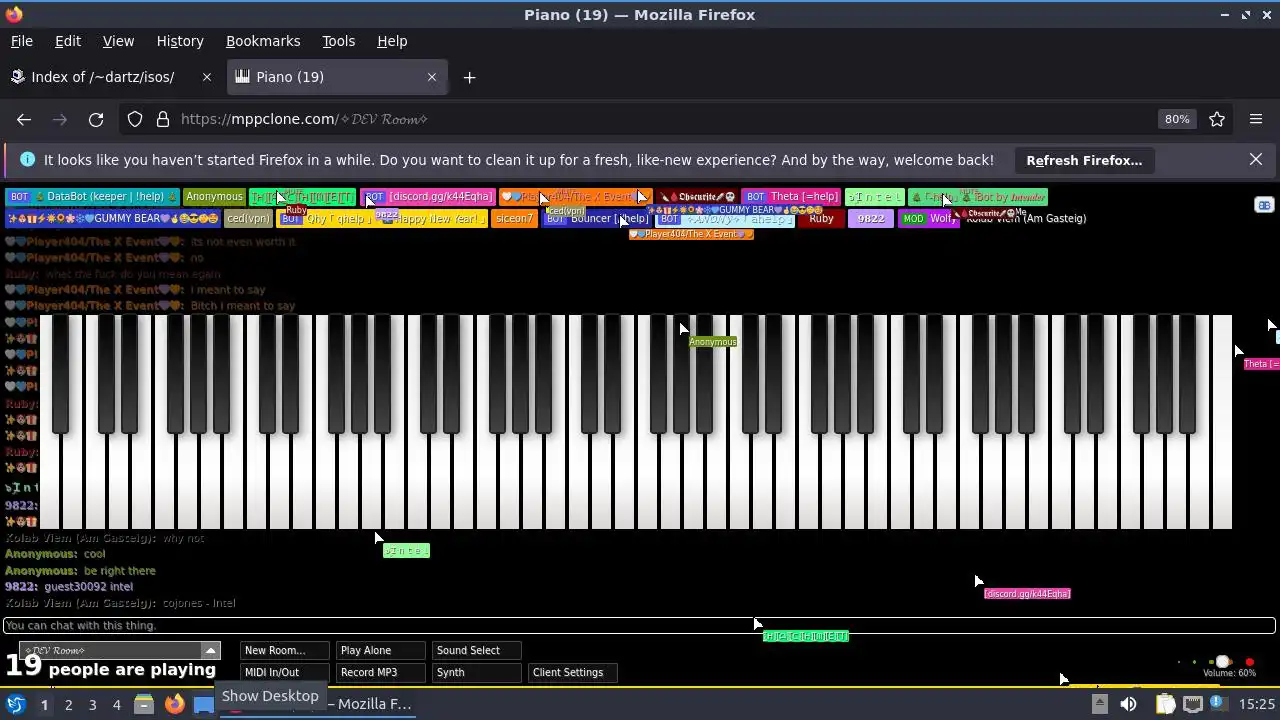Viewport: 1280px width, 720px height.
Task: Close the Index of /~dartz/isos/ tab
Action: tap(207, 77)
